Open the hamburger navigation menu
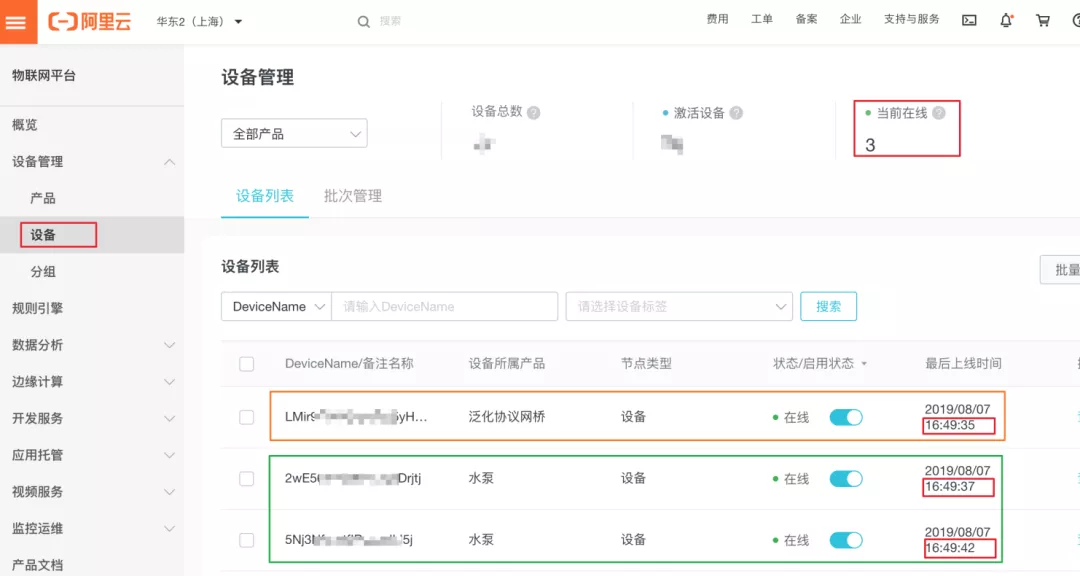Image resolution: width=1080 pixels, height=576 pixels. tap(18, 21)
